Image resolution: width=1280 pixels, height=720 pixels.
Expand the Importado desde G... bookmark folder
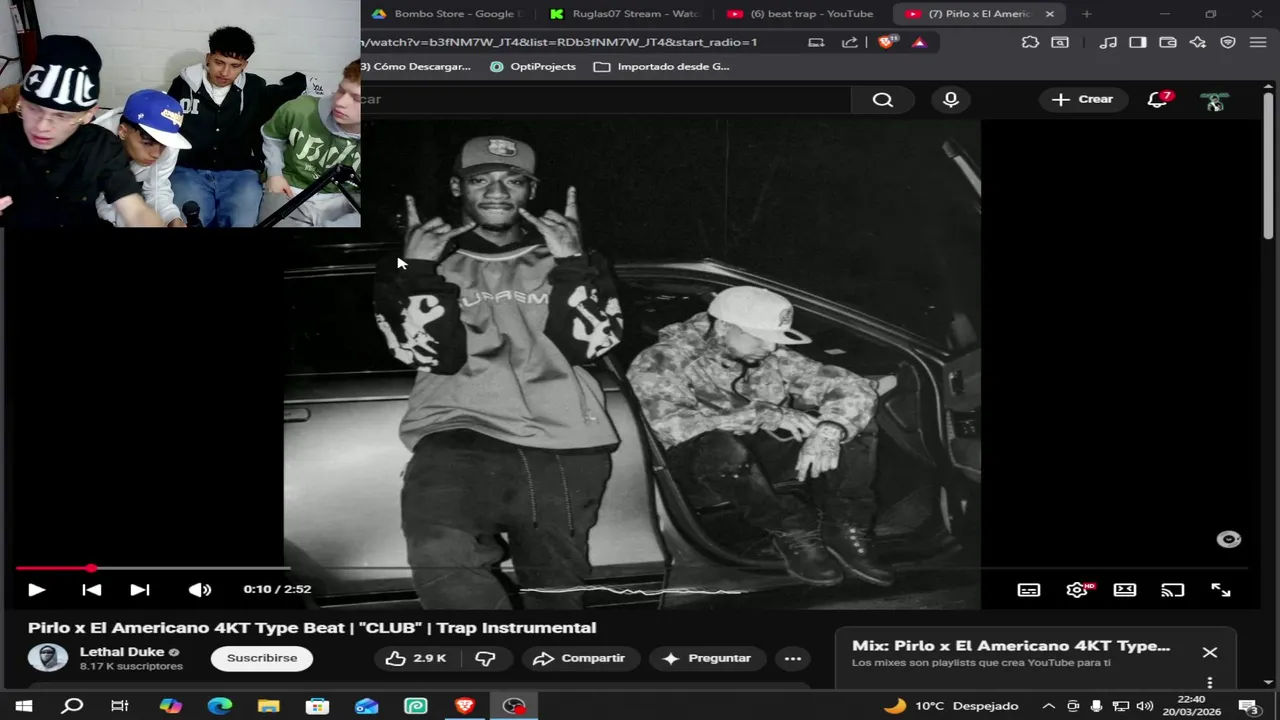tap(662, 66)
